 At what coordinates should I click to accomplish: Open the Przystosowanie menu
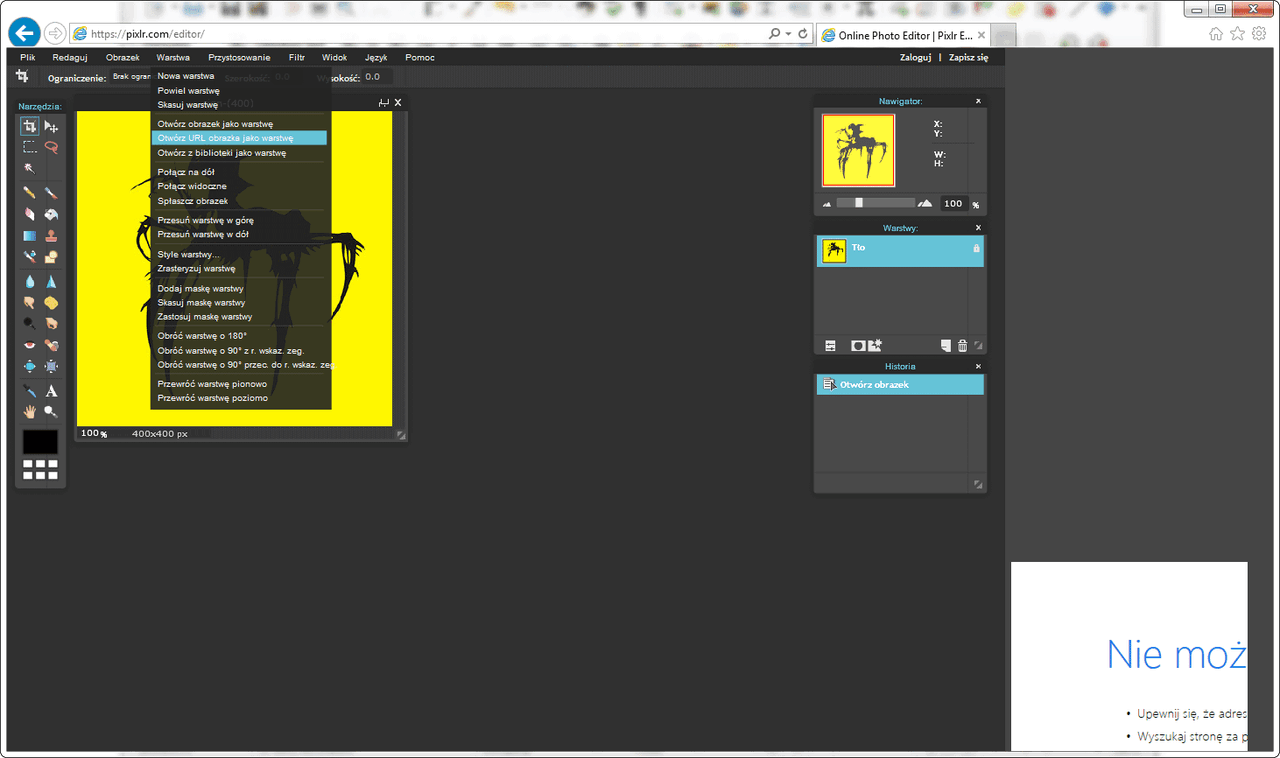pos(239,57)
